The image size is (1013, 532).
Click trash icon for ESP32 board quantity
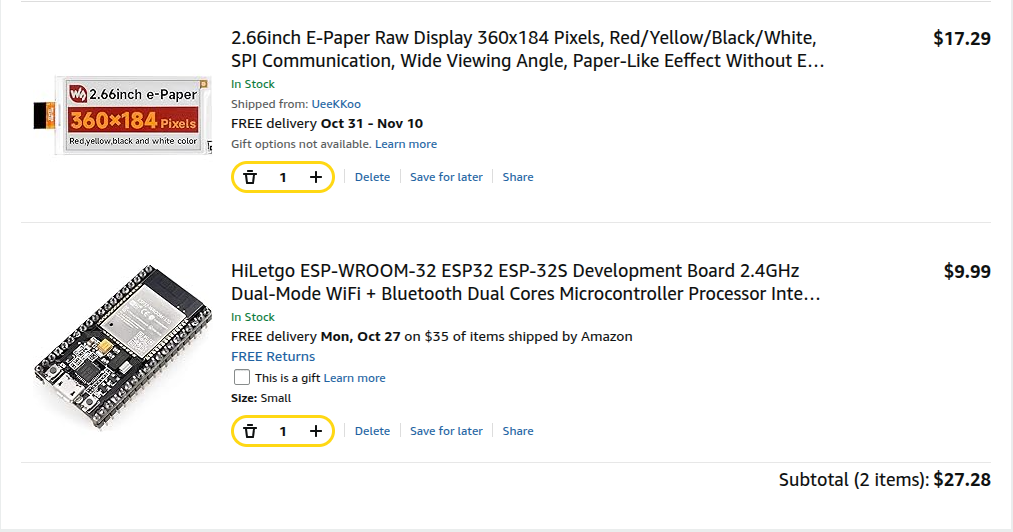click(x=250, y=431)
